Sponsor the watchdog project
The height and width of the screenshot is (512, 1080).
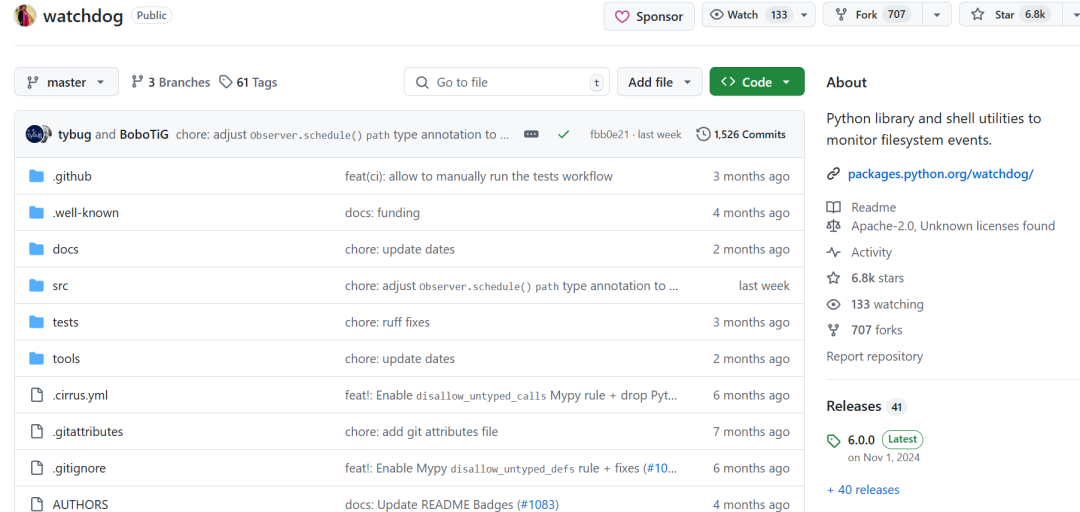(x=649, y=16)
